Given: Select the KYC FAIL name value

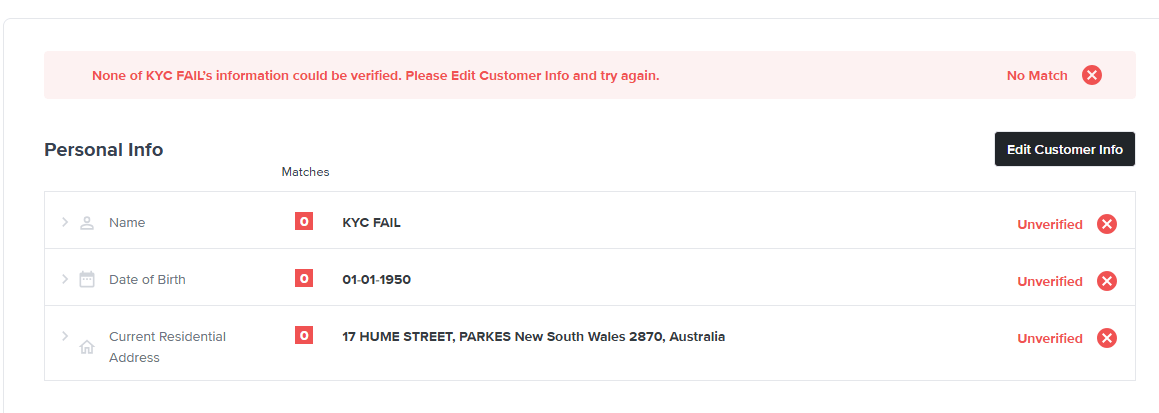Looking at the screenshot, I should point(371,223).
